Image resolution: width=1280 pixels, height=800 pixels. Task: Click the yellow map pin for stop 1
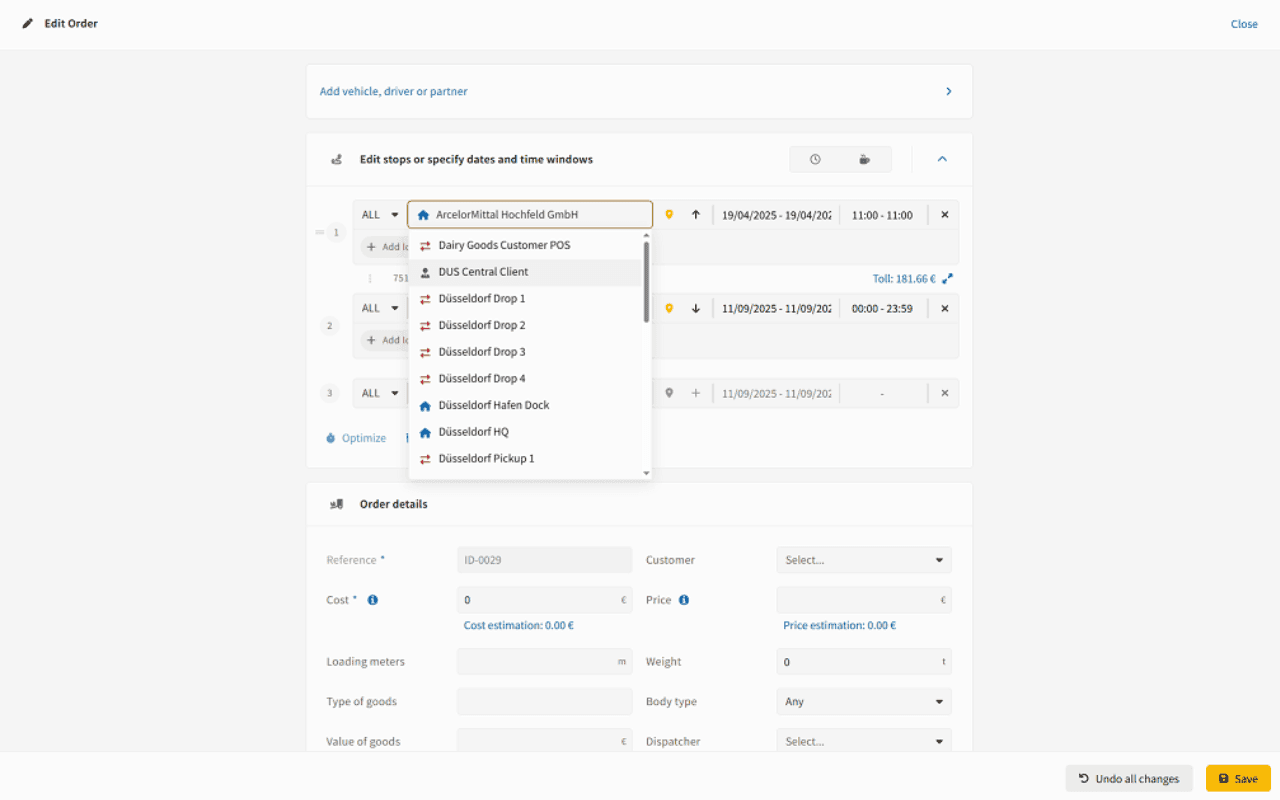click(x=669, y=215)
